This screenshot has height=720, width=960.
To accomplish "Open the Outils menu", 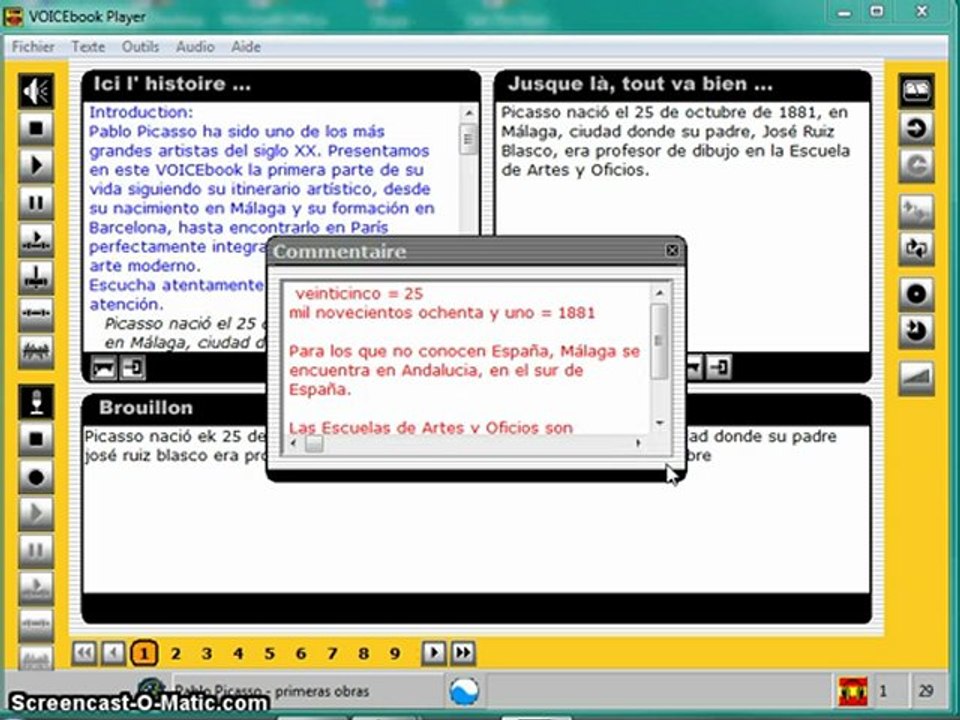I will tap(140, 47).
